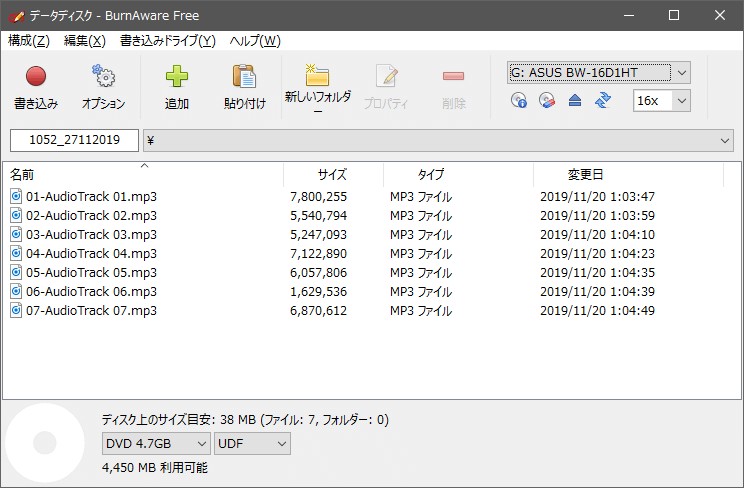
Task: Click size value 7,122,890
Action: (318, 253)
